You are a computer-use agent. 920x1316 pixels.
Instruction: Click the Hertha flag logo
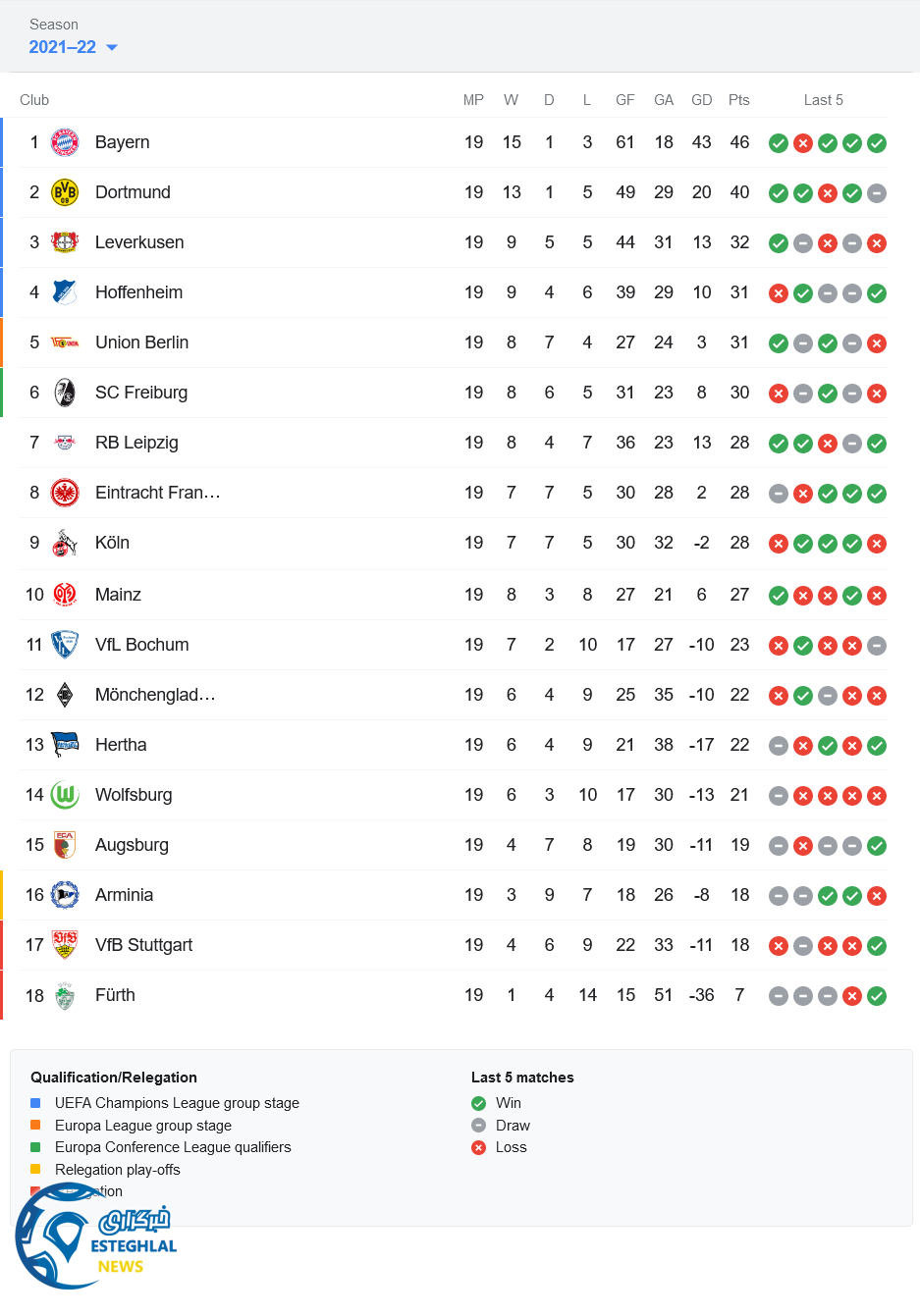[65, 745]
